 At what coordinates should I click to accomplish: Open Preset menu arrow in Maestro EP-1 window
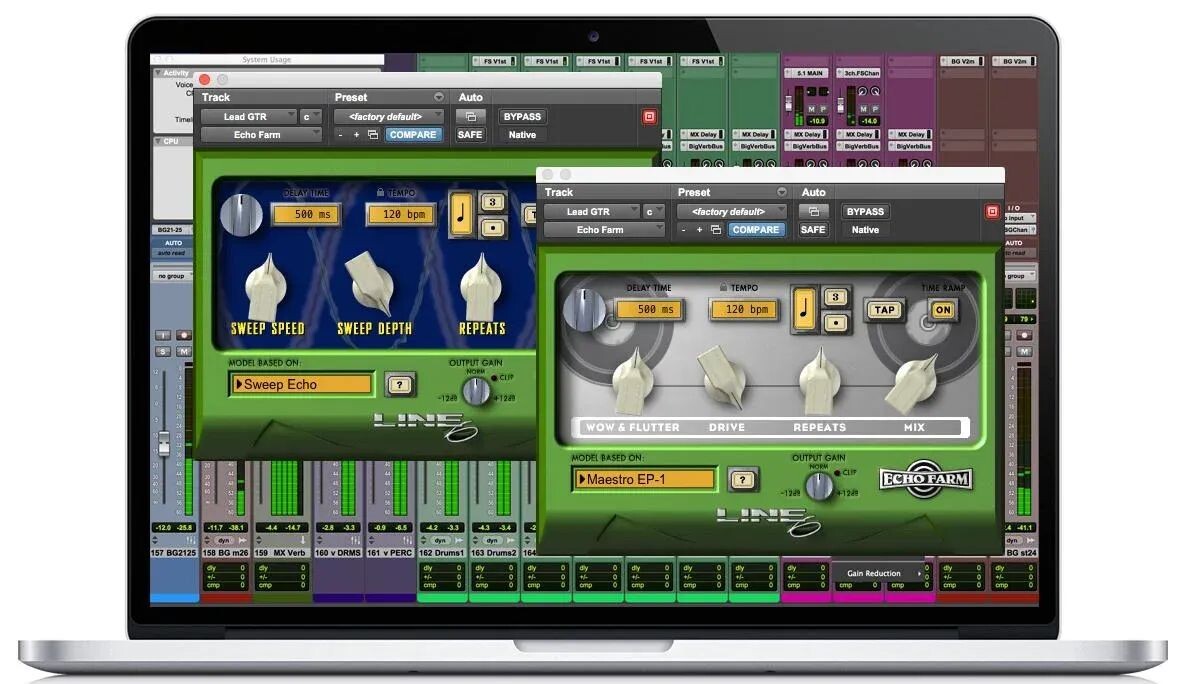(x=782, y=192)
